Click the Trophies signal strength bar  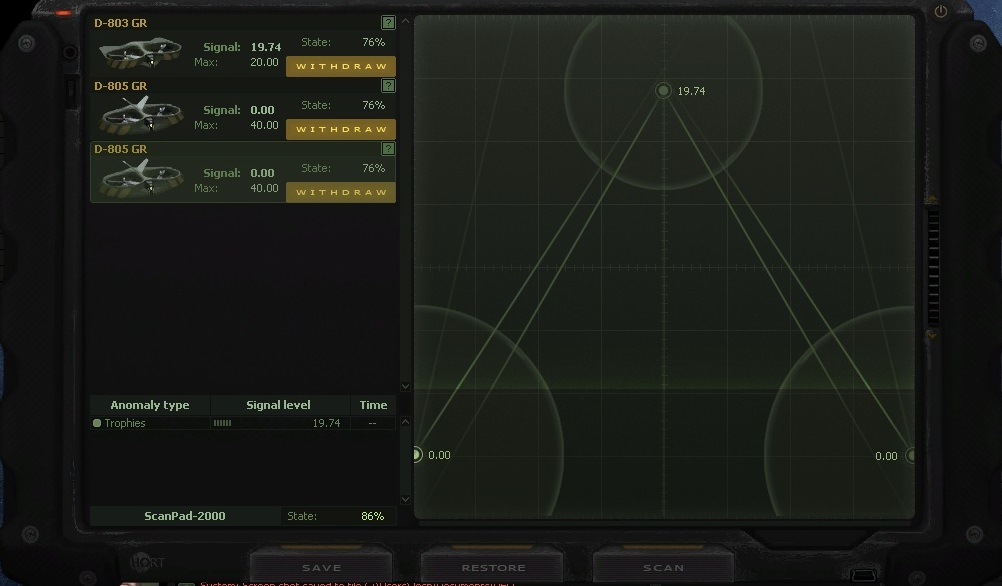(x=222, y=423)
